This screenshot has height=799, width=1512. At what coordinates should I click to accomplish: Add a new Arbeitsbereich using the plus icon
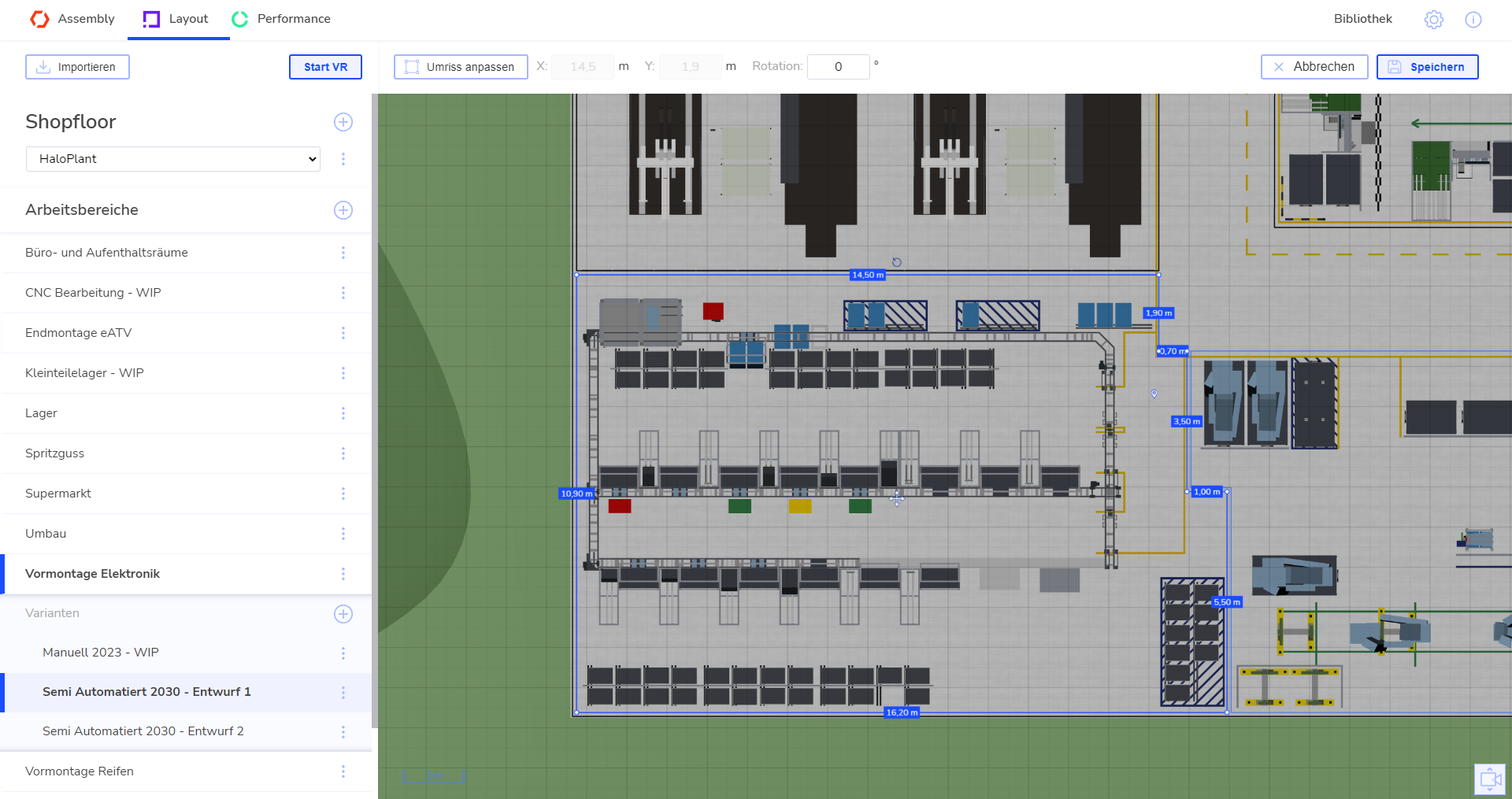[x=343, y=210]
